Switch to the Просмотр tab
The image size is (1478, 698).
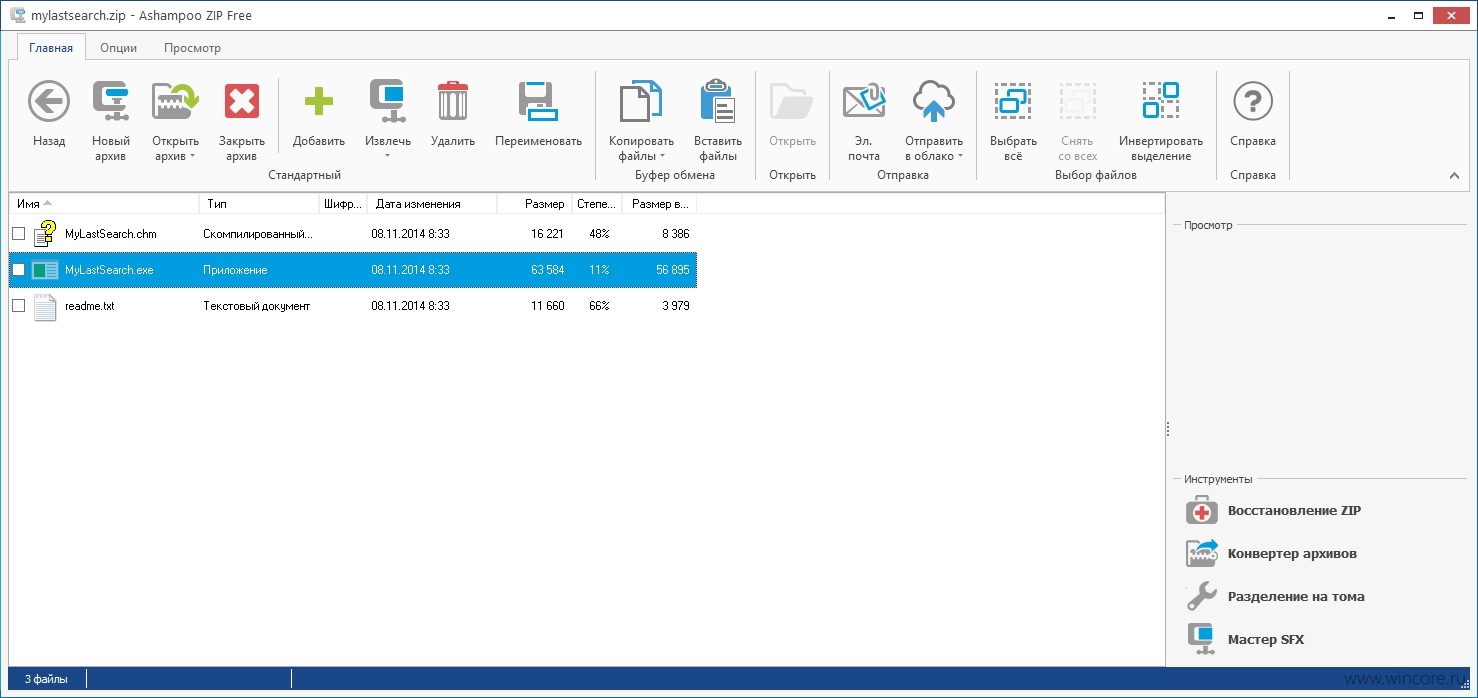point(192,48)
